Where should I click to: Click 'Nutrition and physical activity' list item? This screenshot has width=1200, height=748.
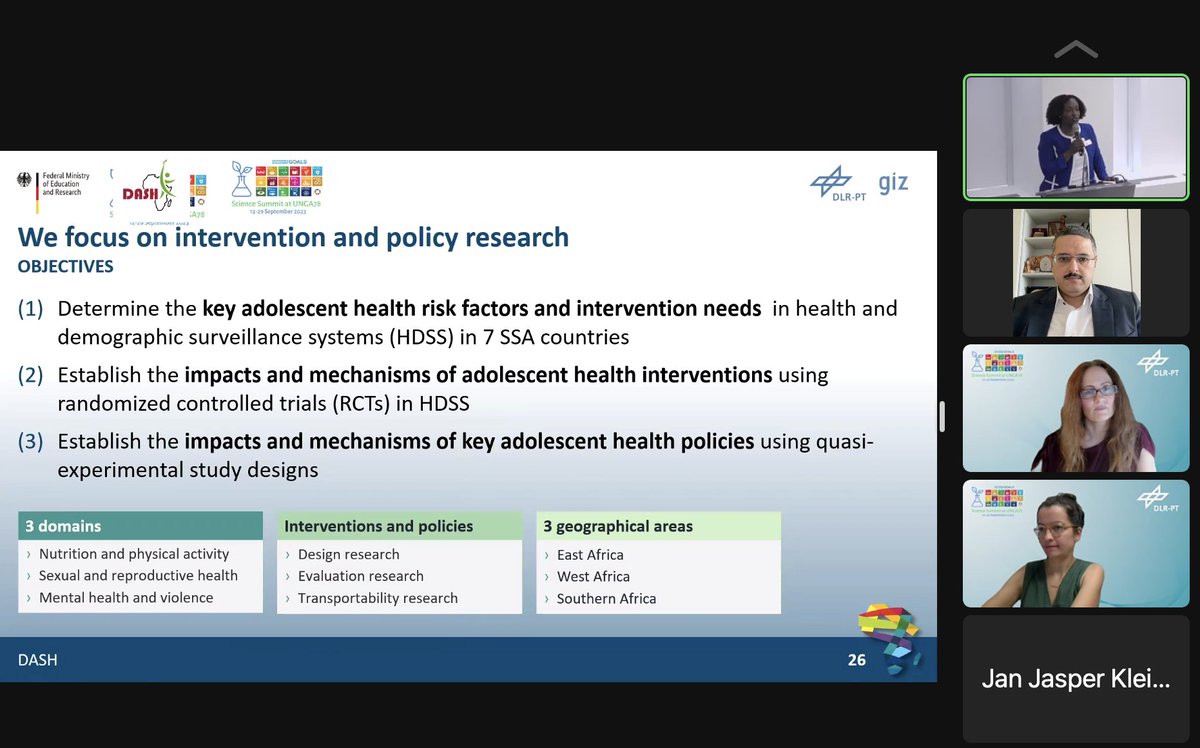(x=134, y=554)
